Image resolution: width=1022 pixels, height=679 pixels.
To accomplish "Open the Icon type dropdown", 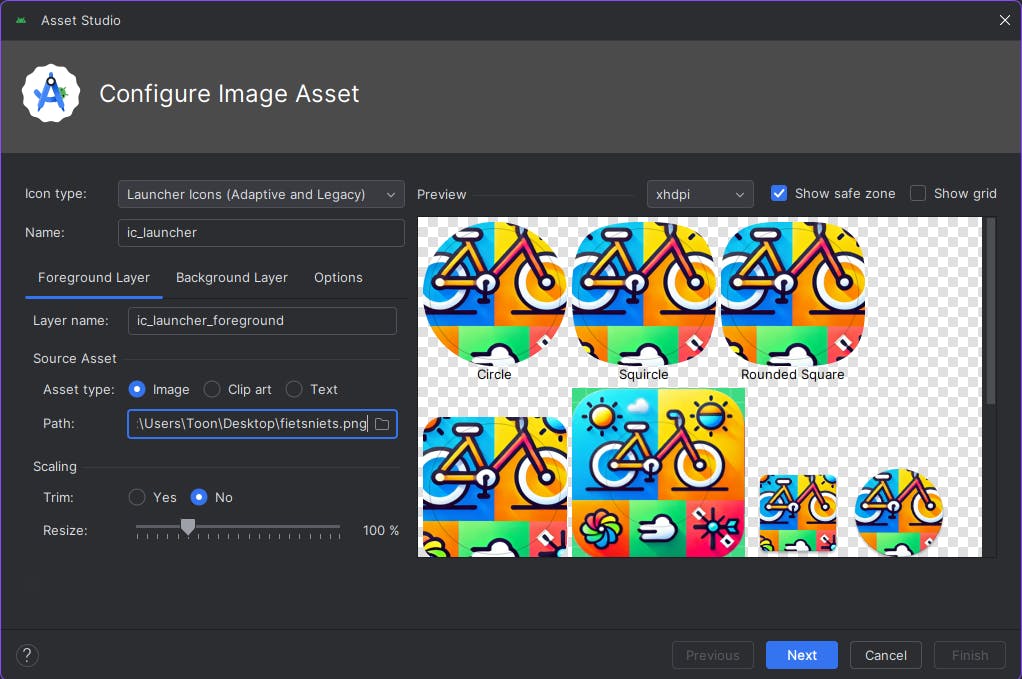I will tap(261, 194).
